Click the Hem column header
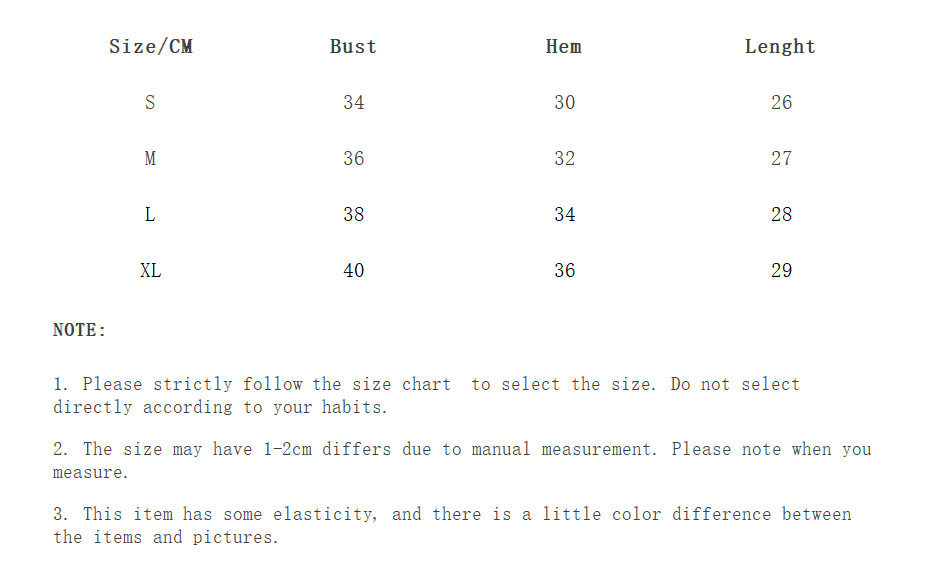The image size is (939, 567). pyautogui.click(x=564, y=47)
